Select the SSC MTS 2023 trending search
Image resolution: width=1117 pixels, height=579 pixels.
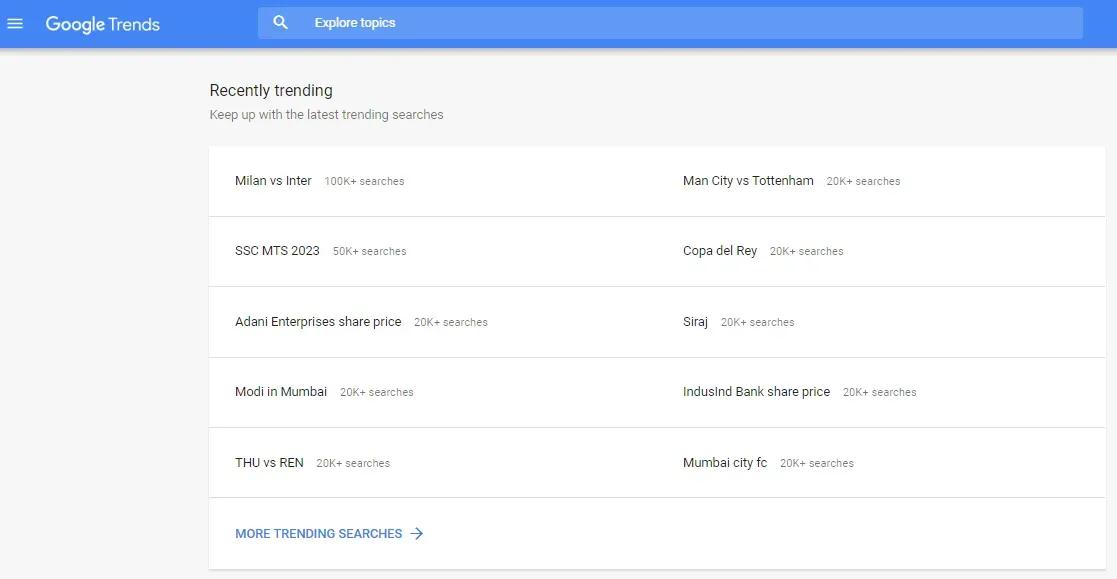click(x=277, y=251)
